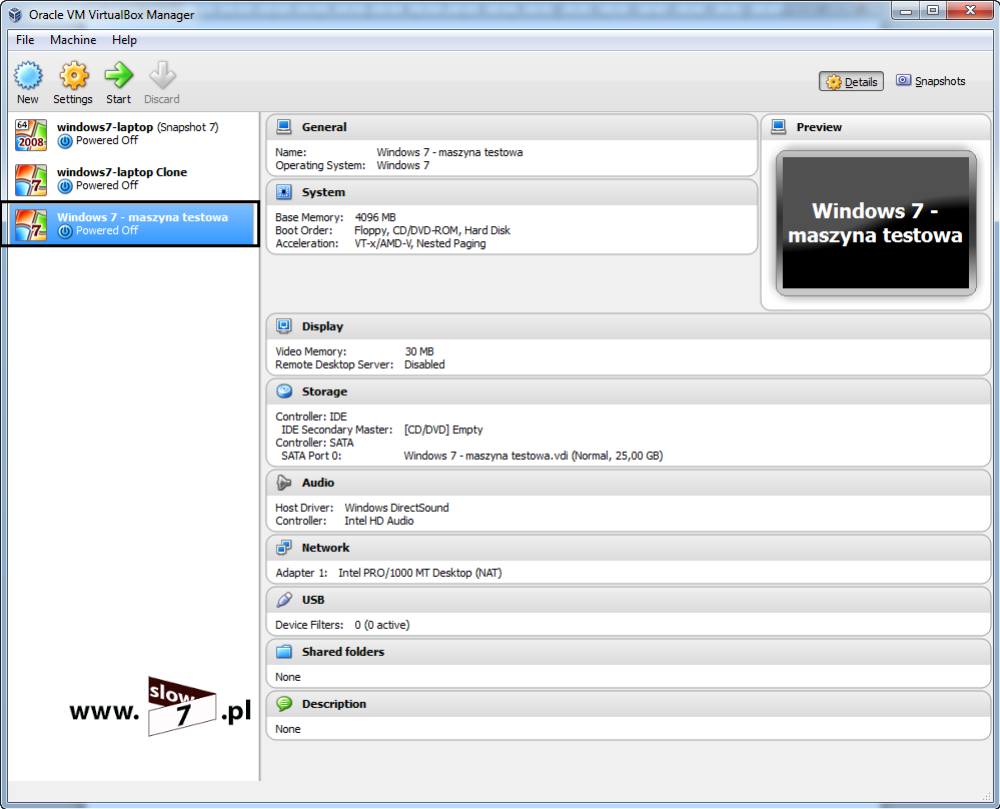
Task: Click Video Memory value 30 MB
Action: pos(419,351)
